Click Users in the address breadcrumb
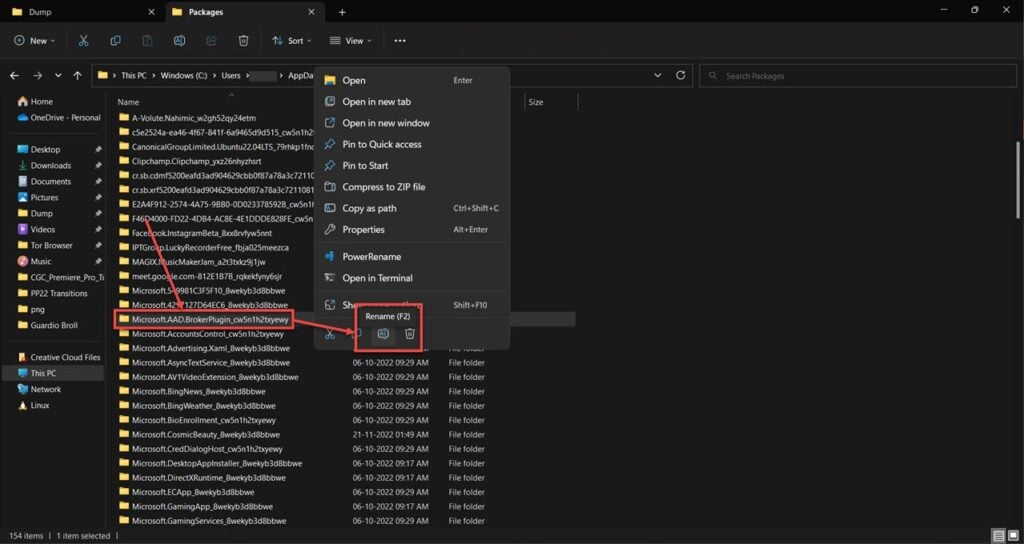1024x544 pixels. pos(231,76)
